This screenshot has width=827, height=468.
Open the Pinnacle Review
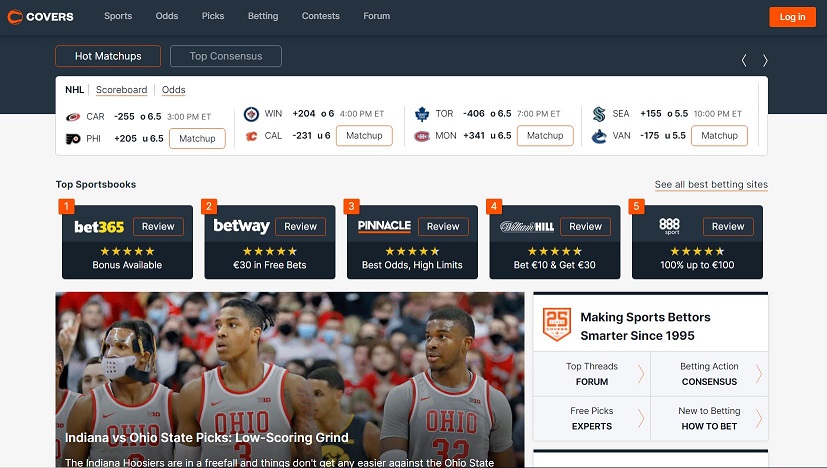point(443,226)
